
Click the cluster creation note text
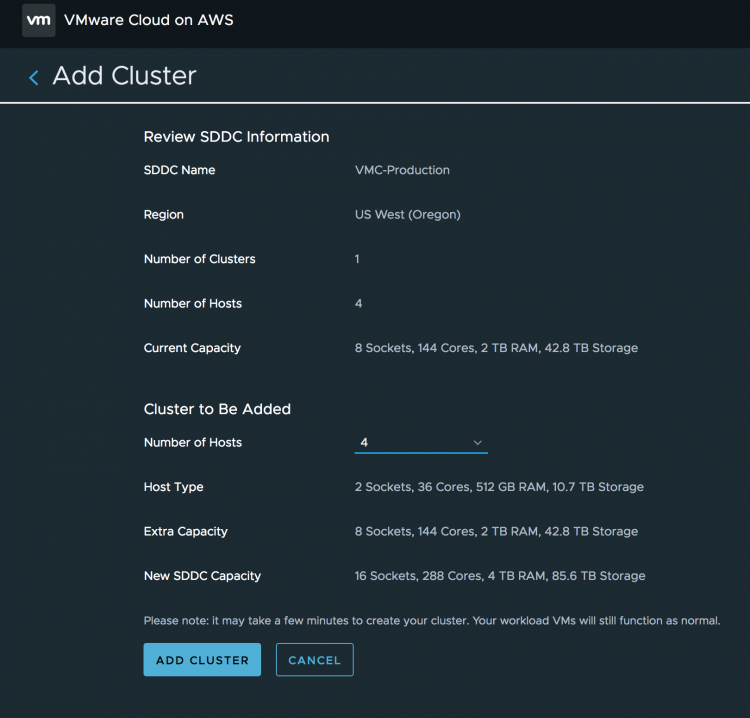pyautogui.click(x=431, y=621)
